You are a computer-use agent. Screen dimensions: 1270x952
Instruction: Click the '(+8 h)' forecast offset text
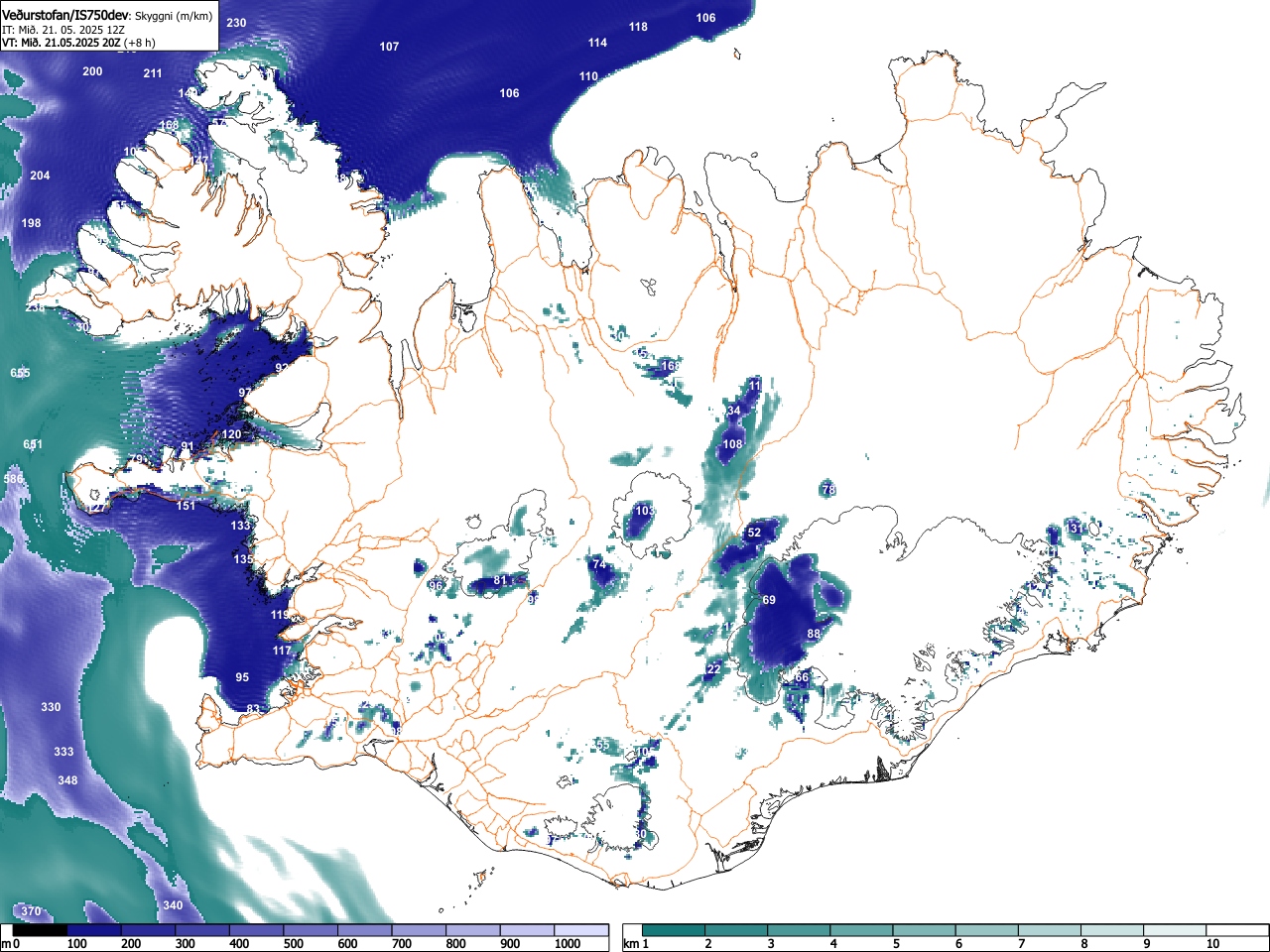(140, 43)
